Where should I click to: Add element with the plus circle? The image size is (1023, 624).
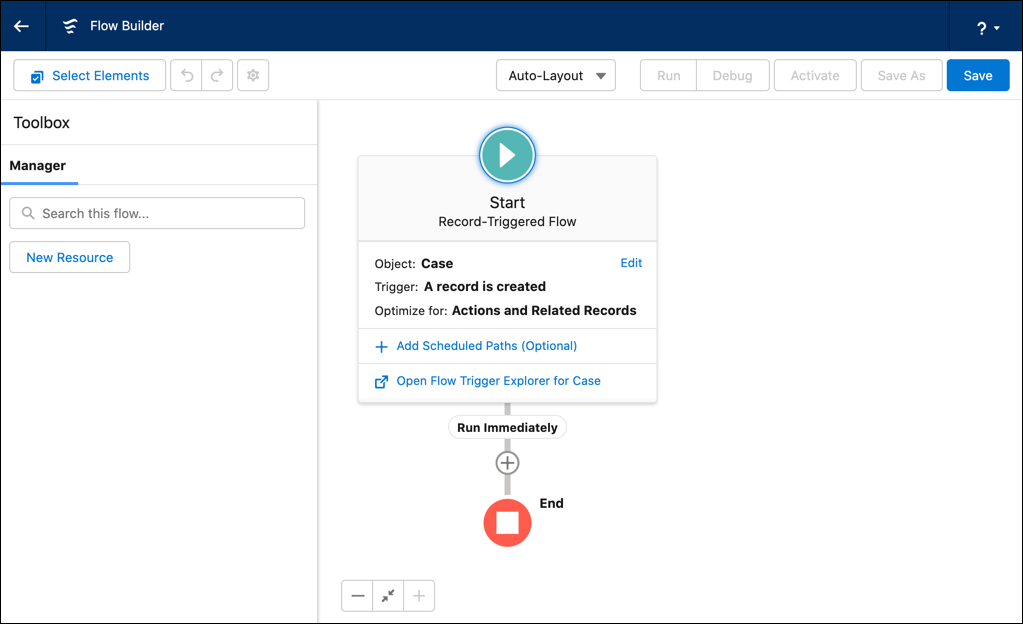coord(508,463)
